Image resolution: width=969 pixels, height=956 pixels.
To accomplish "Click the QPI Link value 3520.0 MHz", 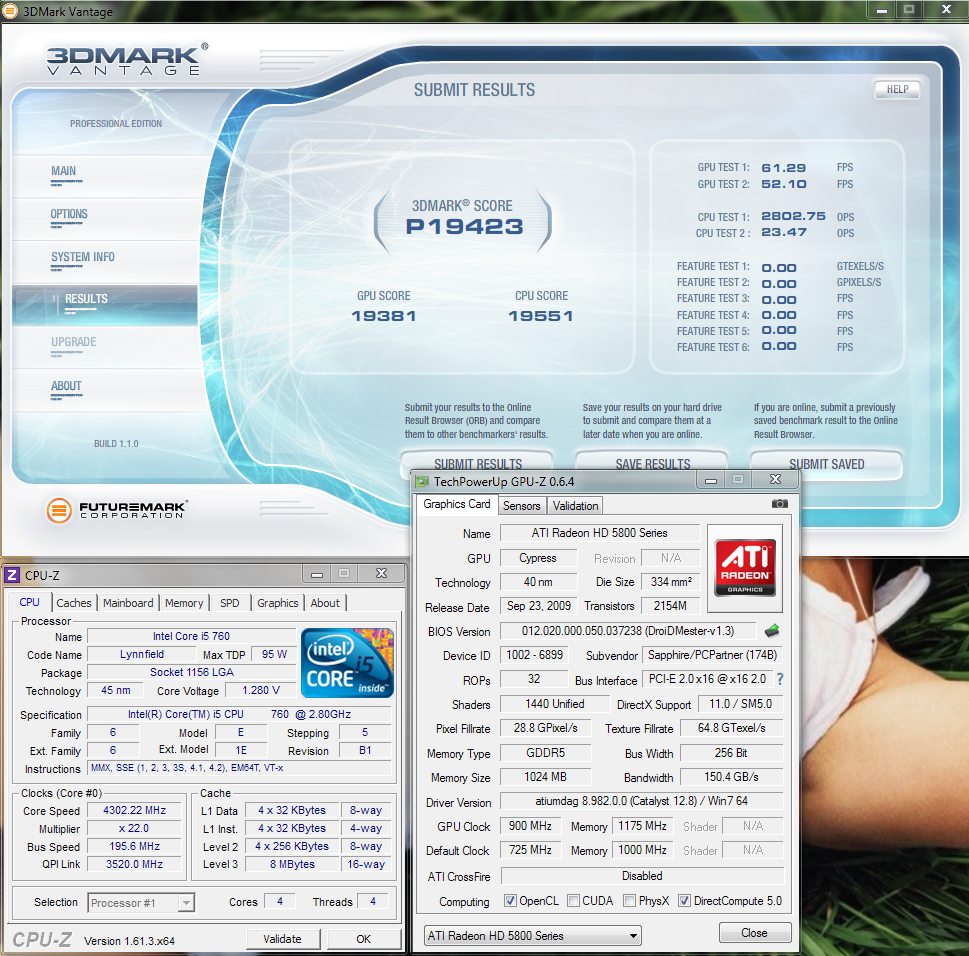I will pyautogui.click(x=134, y=864).
